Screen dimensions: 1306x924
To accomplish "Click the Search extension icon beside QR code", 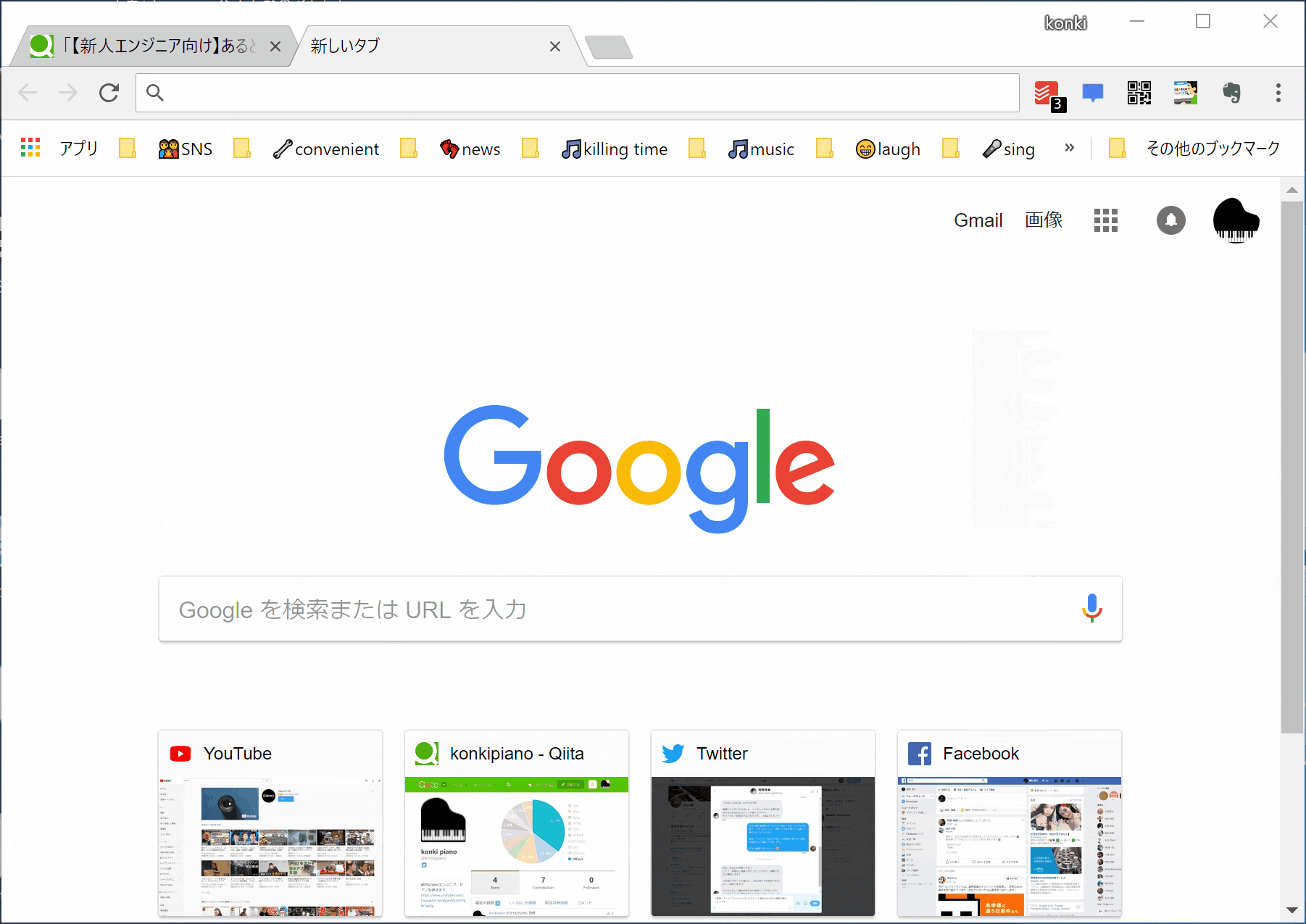I will pos(1186,93).
